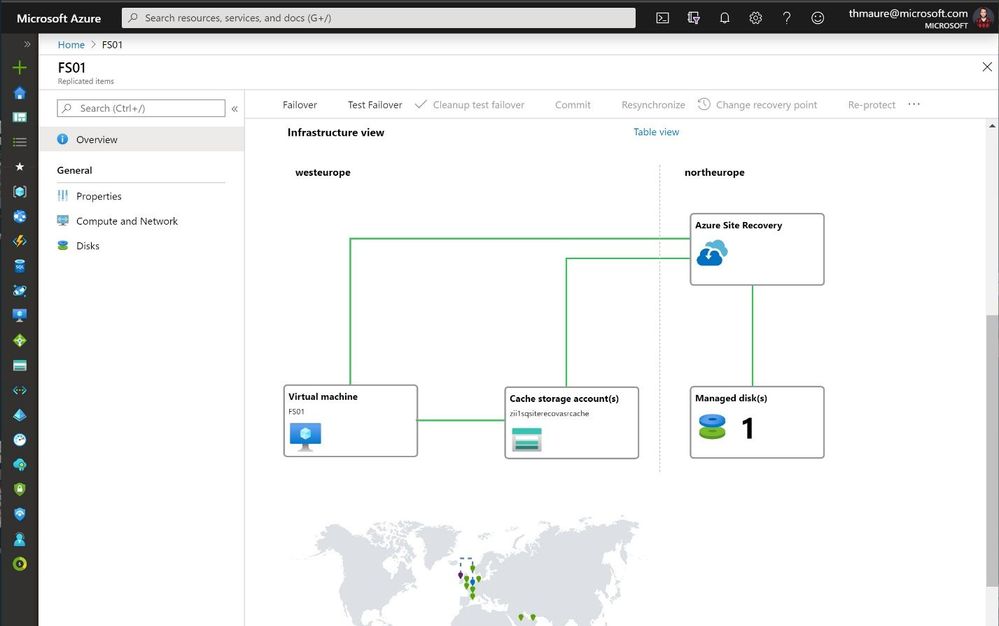Screen dimensions: 999x626
Task: Open Home from the left sidebar icon
Action: tap(20, 93)
